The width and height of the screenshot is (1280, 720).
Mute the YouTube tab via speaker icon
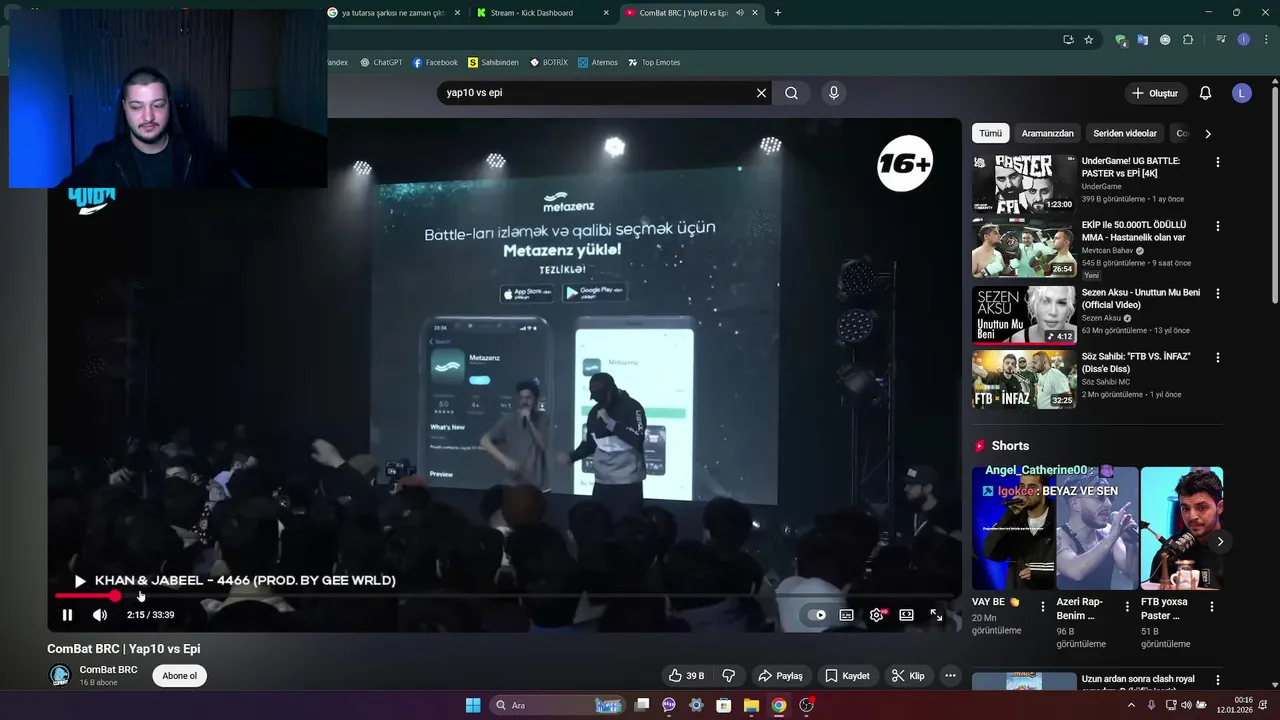740,13
